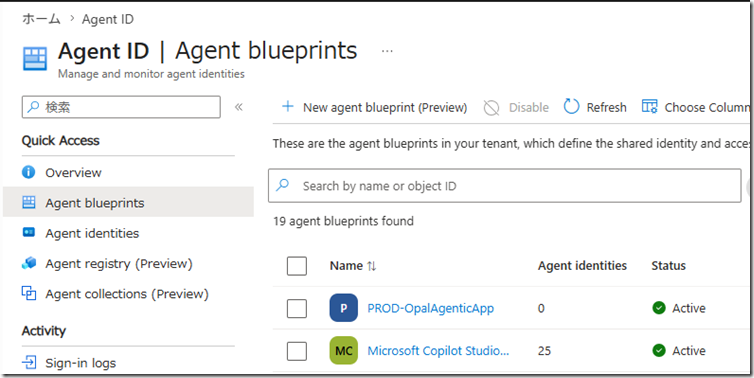Click Choose Columns button
The width and height of the screenshot is (754, 378).
[696, 107]
